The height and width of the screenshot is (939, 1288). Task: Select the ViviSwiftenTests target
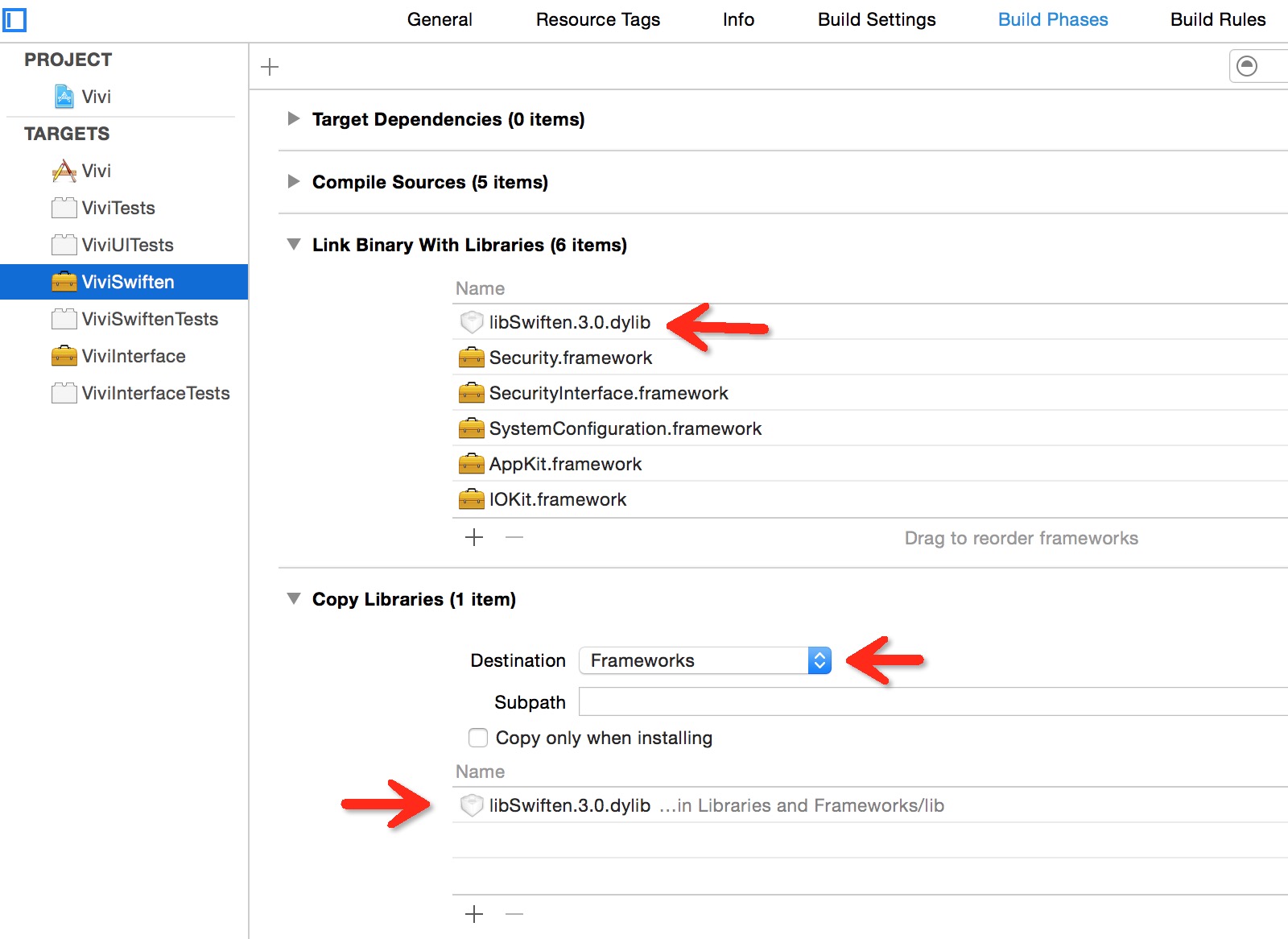click(x=150, y=319)
